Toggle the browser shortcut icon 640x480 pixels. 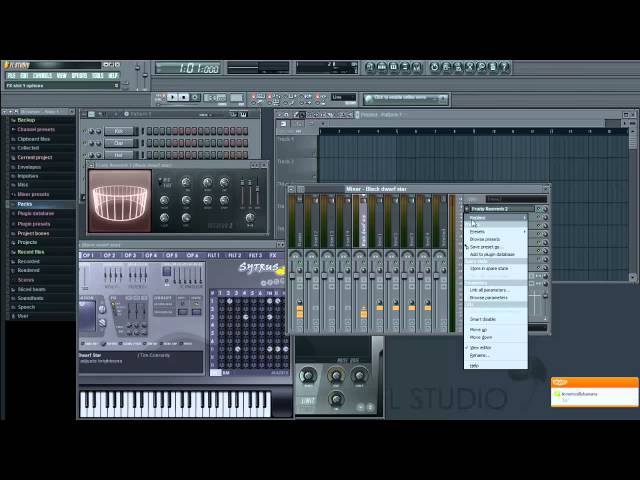[x=405, y=67]
